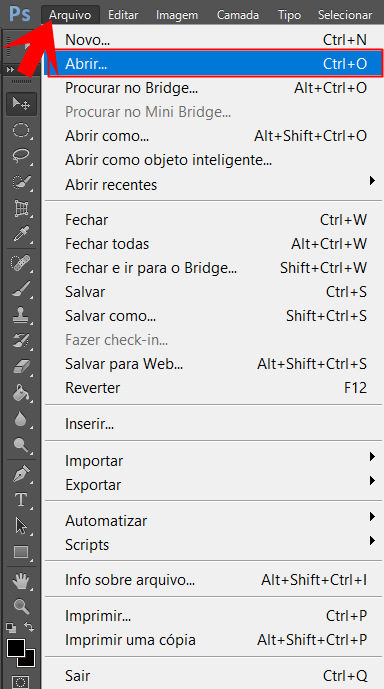Select the Move tool
384x689 pixels.
21,104
